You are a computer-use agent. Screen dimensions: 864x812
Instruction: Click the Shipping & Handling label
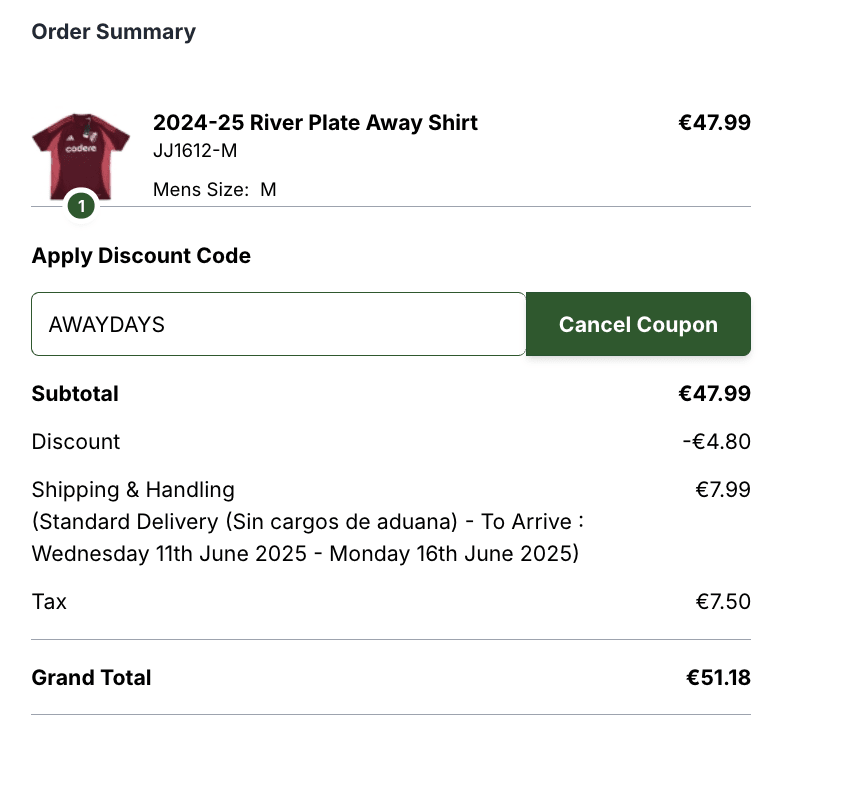133,490
